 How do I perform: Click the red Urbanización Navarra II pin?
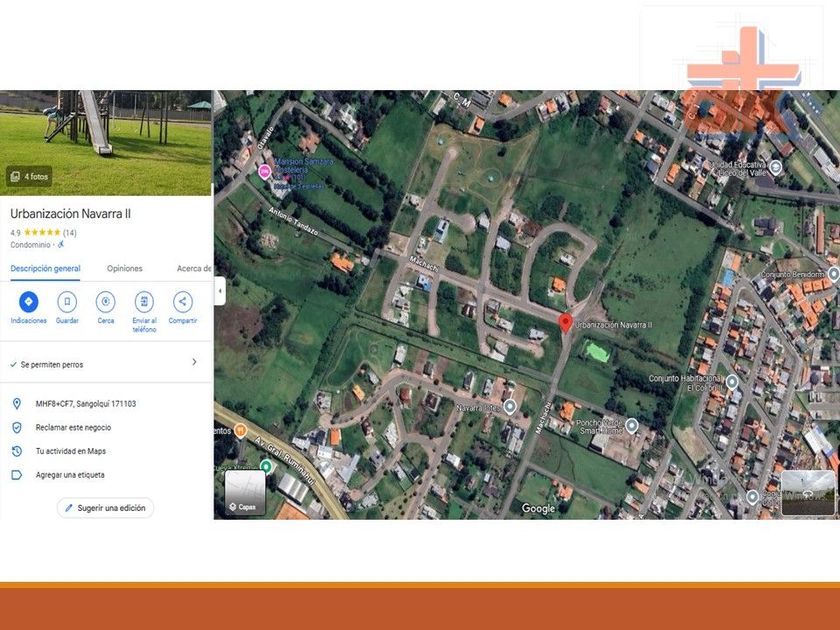click(565, 323)
